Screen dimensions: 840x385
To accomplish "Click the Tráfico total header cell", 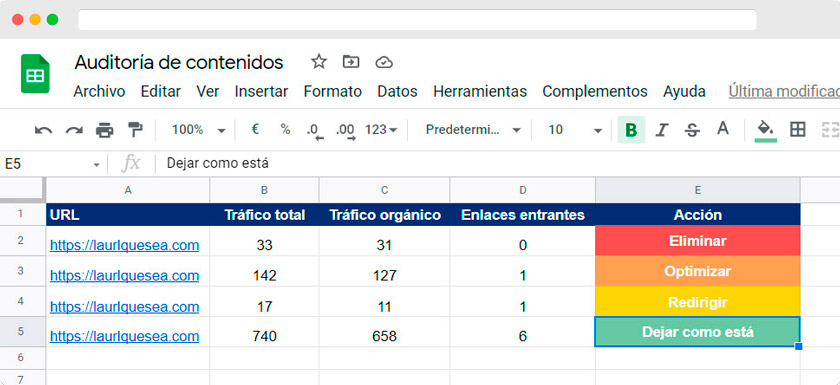I will [x=264, y=215].
